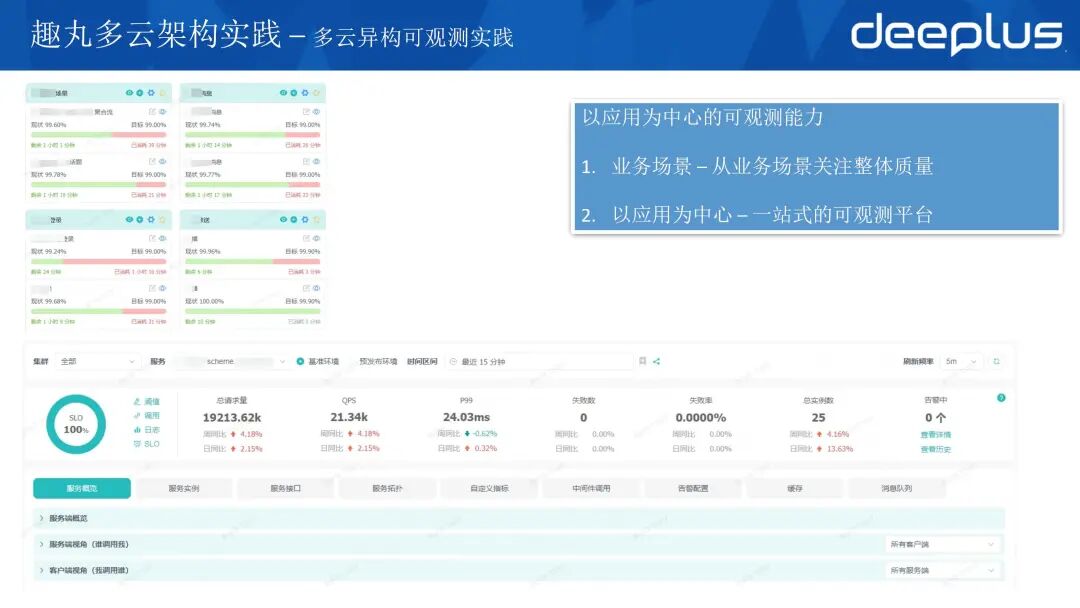Edit the row showing 99.74% status
Image resolution: width=1080 pixels, height=608 pixels.
pyautogui.click(x=306, y=112)
